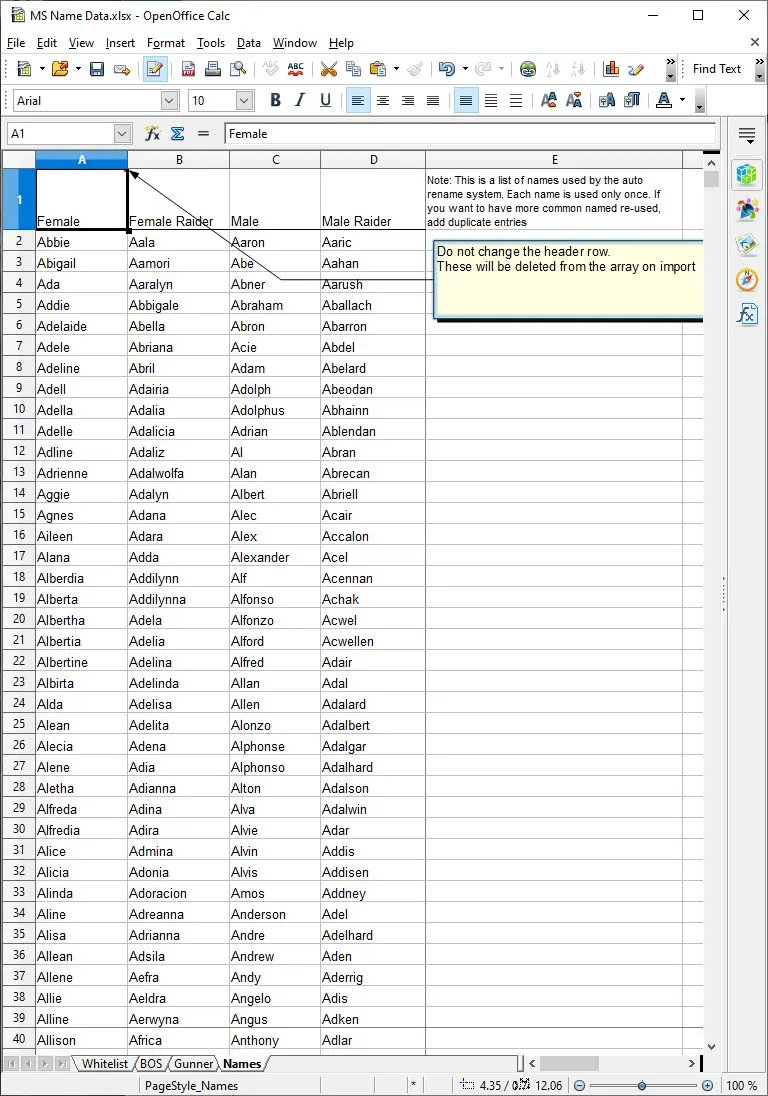Open the dropdown arrow beside the New icon

[x=42, y=68]
